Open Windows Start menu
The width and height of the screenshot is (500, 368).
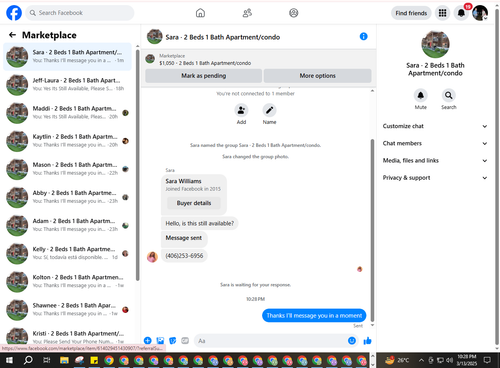(x=9, y=360)
